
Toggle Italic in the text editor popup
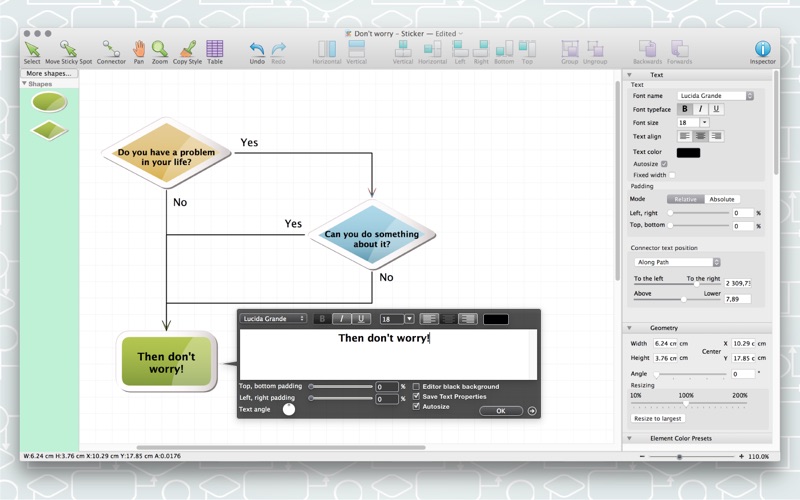pyautogui.click(x=341, y=319)
